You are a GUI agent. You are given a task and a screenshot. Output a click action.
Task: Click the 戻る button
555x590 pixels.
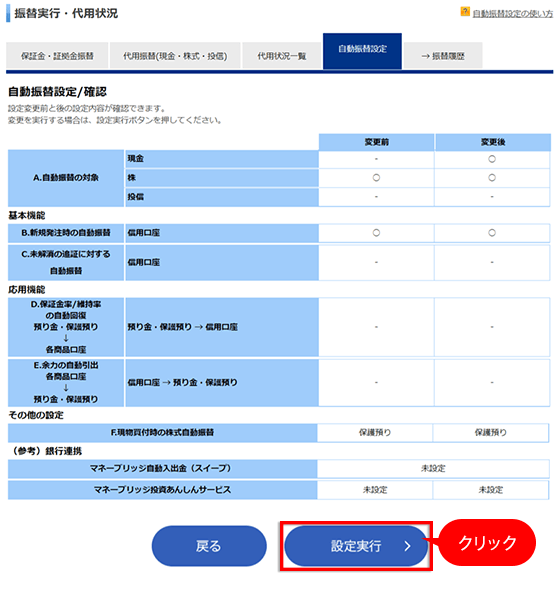tap(209, 546)
